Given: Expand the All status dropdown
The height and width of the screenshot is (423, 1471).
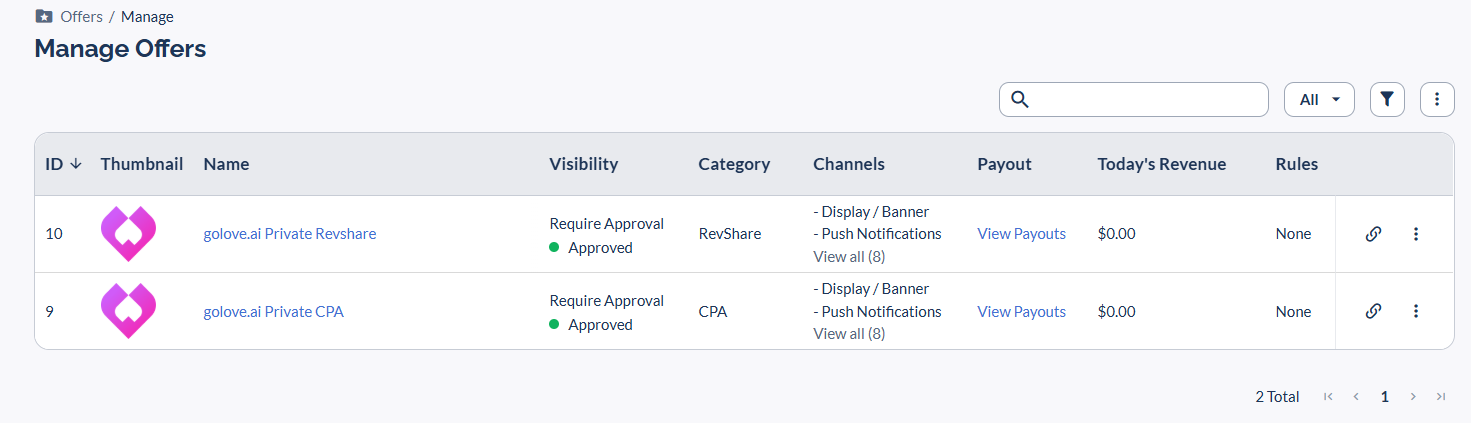Looking at the screenshot, I should [1319, 99].
